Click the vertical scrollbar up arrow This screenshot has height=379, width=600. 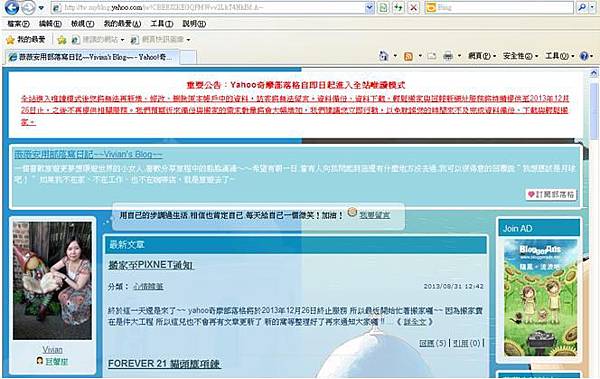click(593, 73)
